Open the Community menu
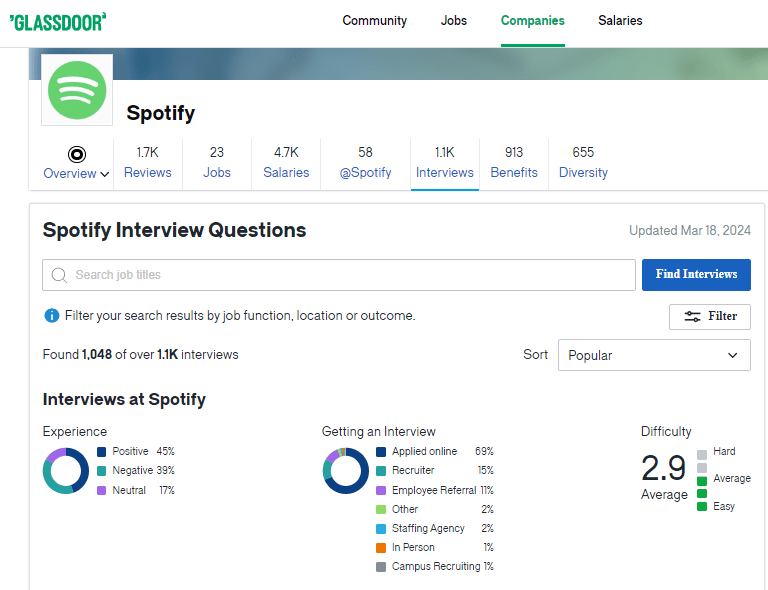Viewport: 768px width, 590px height. (x=374, y=21)
